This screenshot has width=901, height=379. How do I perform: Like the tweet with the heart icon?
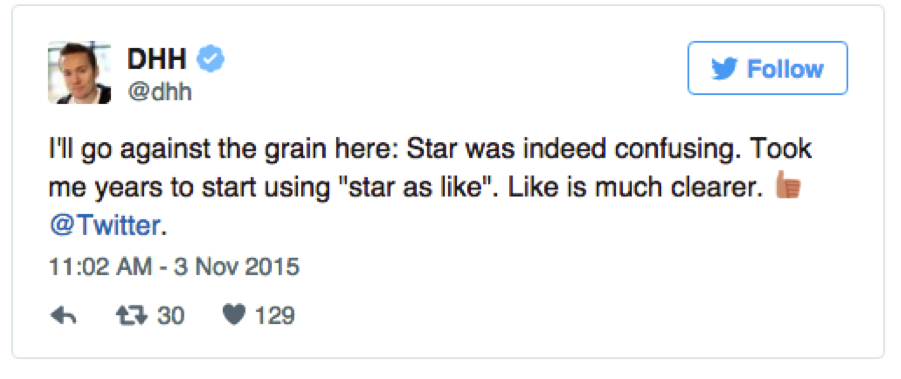pos(234,315)
